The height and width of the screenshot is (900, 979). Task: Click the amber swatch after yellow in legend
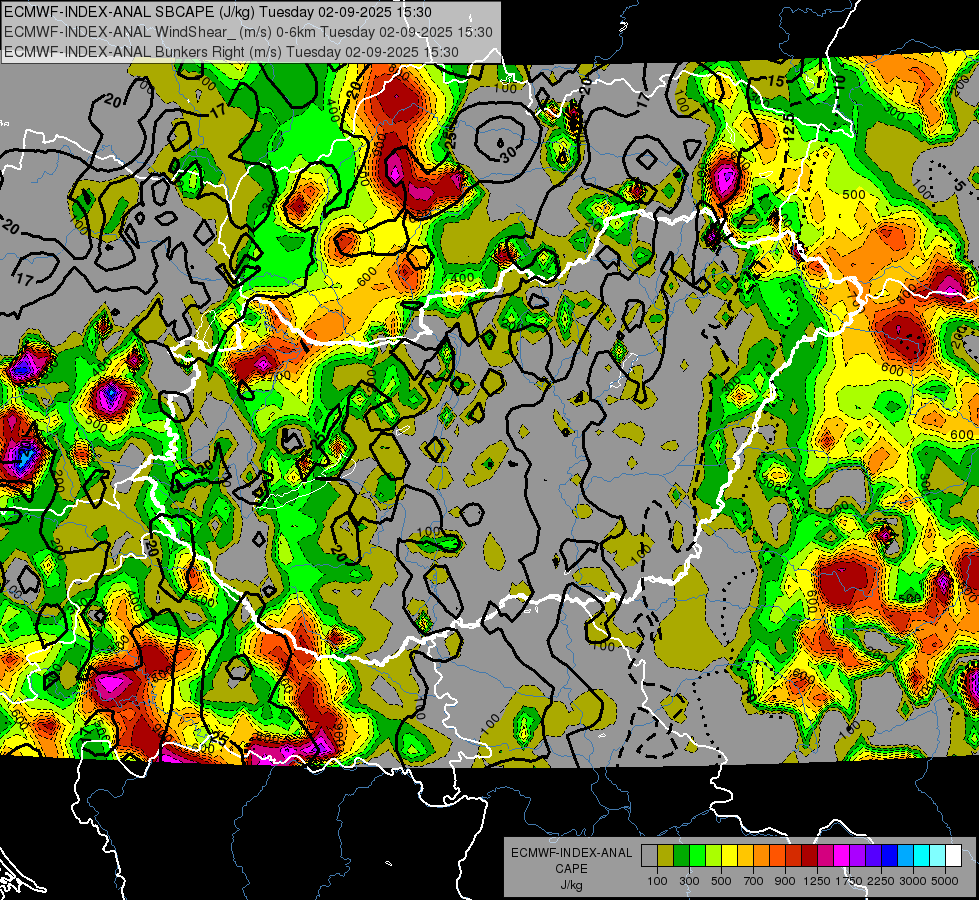(x=745, y=855)
